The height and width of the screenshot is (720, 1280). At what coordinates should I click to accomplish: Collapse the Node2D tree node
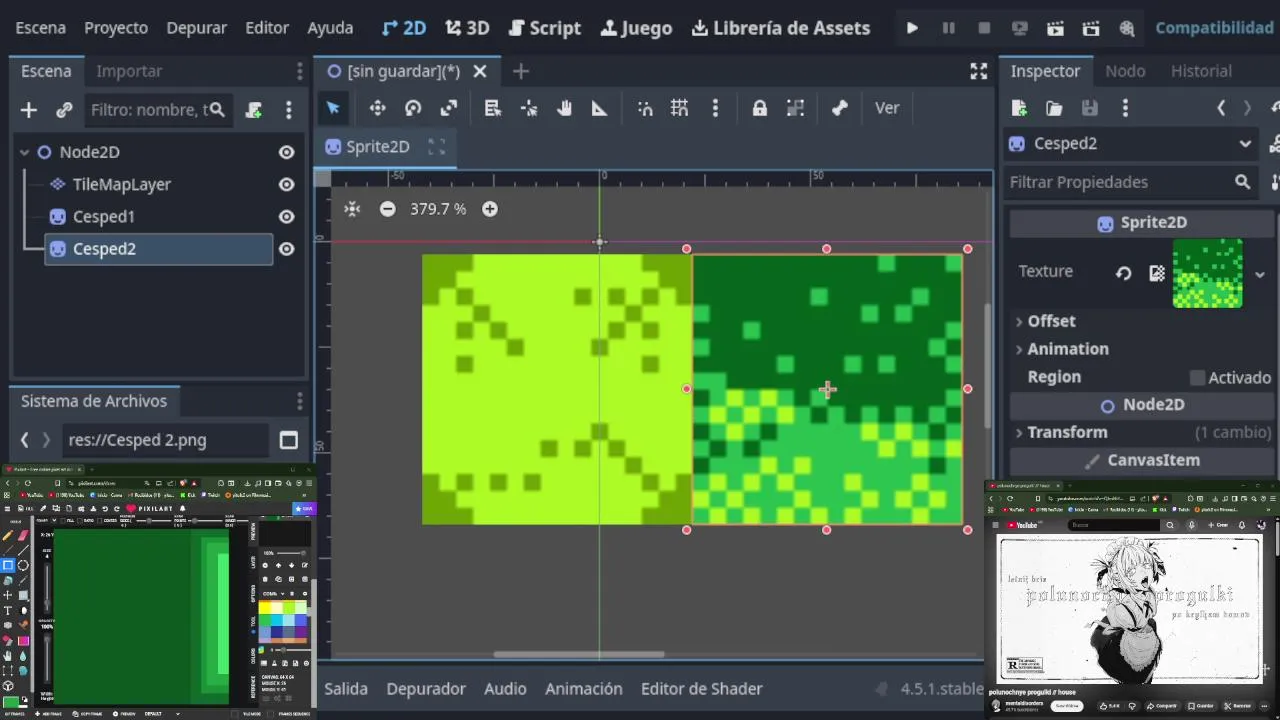(x=24, y=152)
